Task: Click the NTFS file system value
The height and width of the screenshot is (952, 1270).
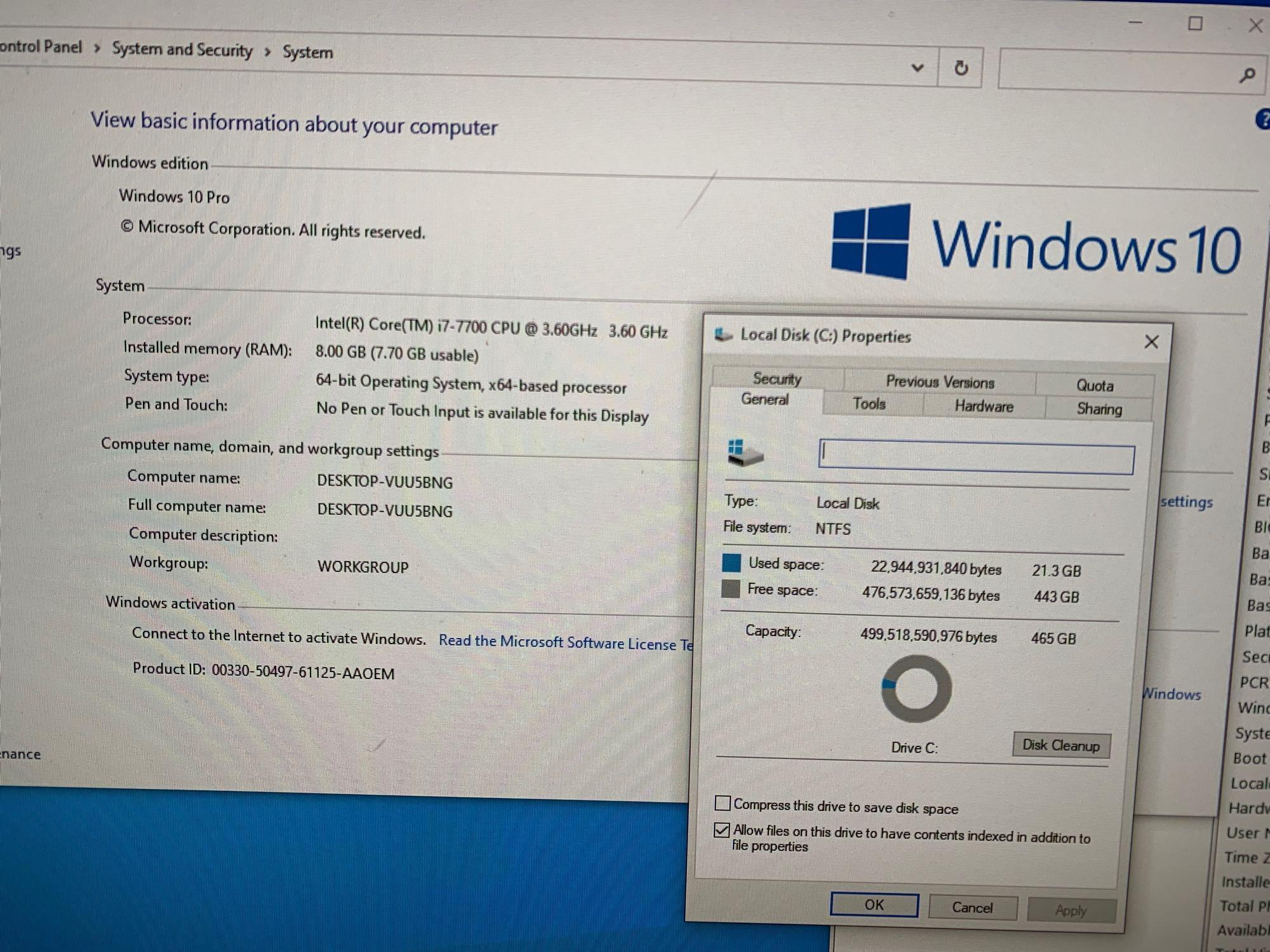Action: 833,529
